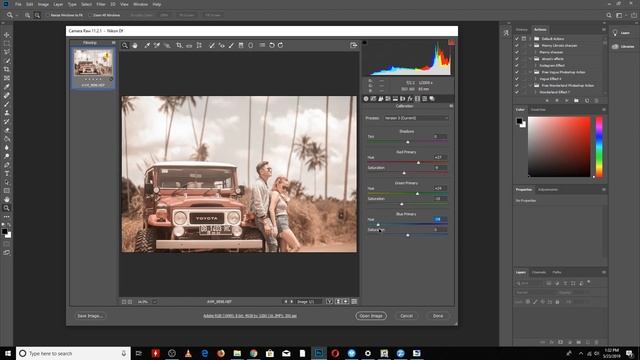
Task: Toggle checkmark for Vogue Effect 4 action
Action: click(517, 79)
